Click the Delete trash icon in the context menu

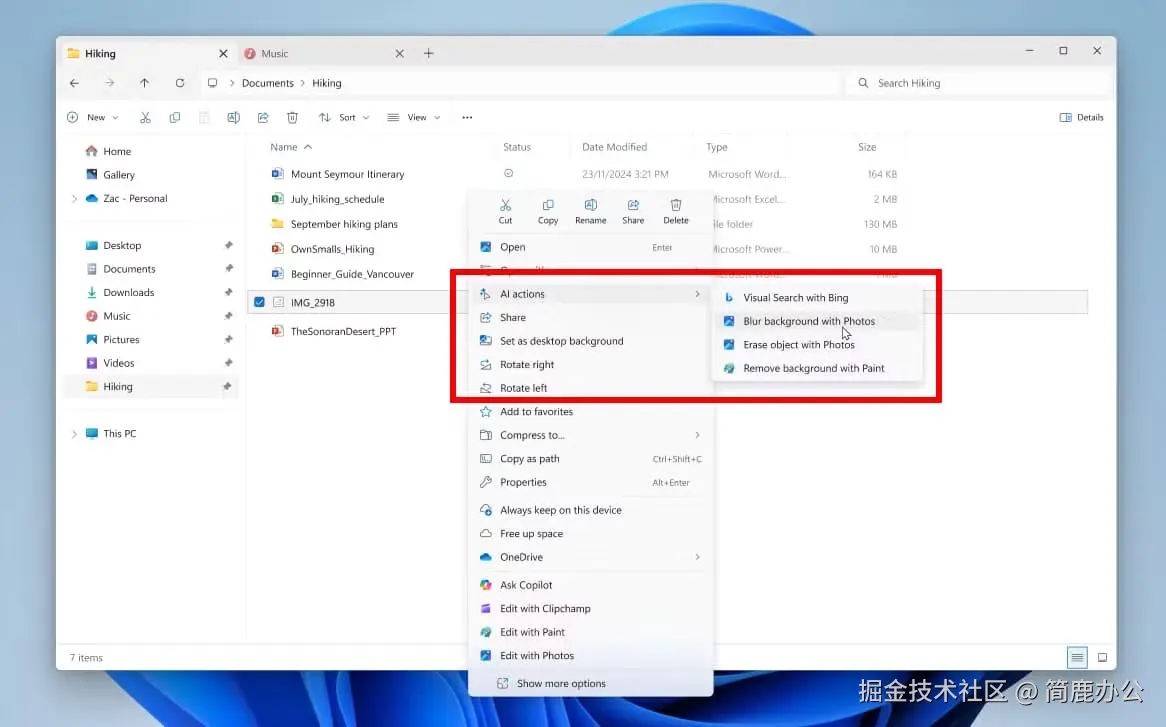tap(676, 205)
